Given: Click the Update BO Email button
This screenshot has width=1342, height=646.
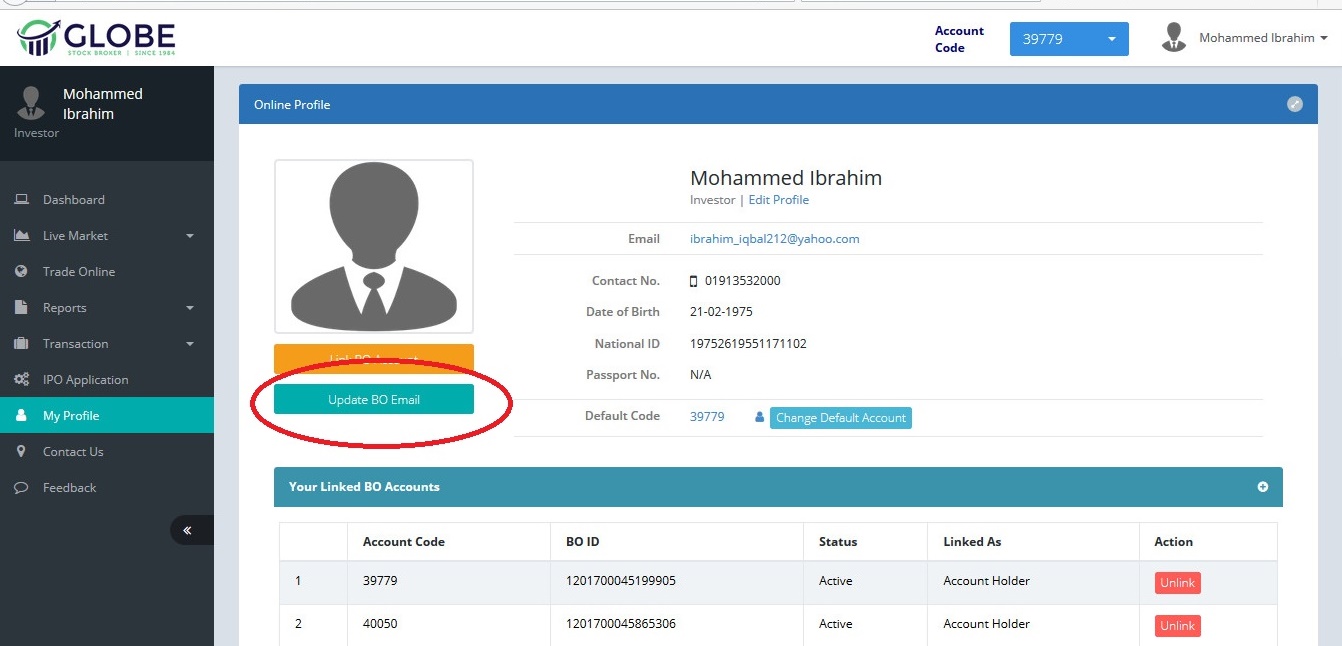Looking at the screenshot, I should (x=374, y=399).
